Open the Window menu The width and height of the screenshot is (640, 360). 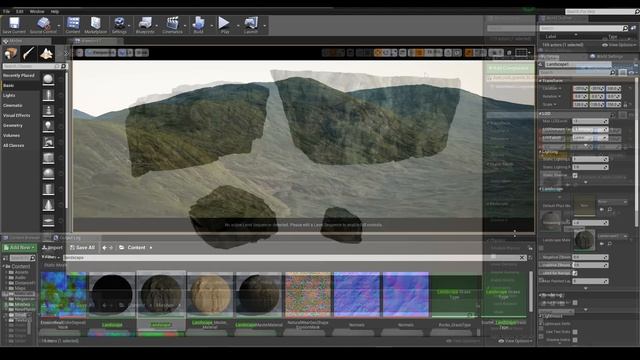click(x=37, y=12)
